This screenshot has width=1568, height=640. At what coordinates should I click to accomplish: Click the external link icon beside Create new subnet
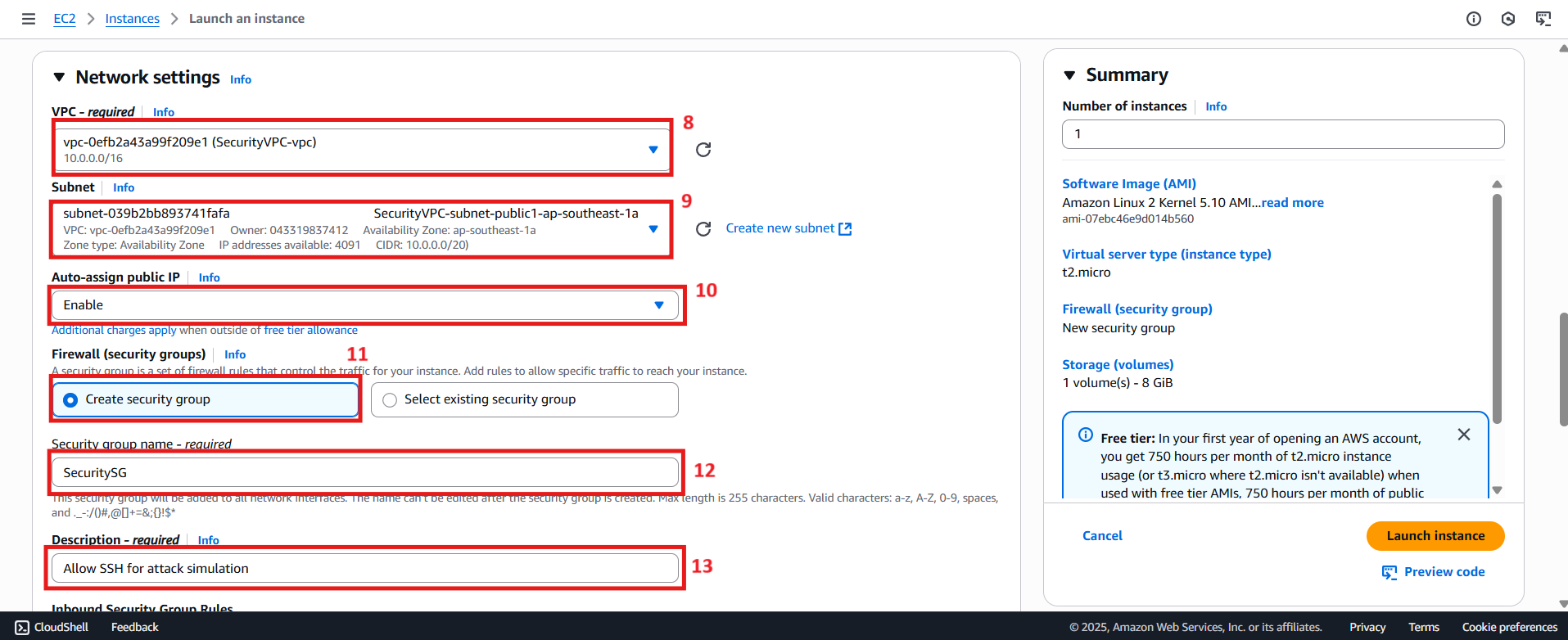(846, 229)
